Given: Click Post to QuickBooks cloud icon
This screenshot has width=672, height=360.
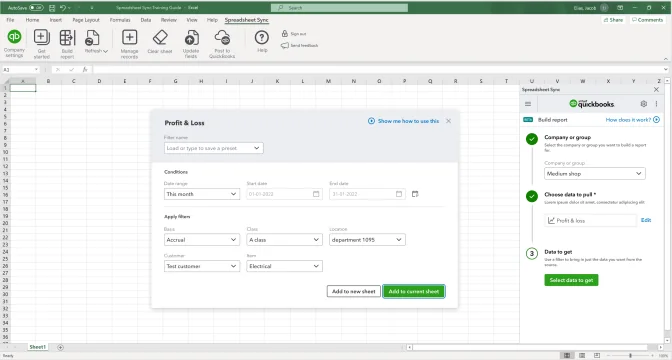Looking at the screenshot, I should (x=222, y=38).
